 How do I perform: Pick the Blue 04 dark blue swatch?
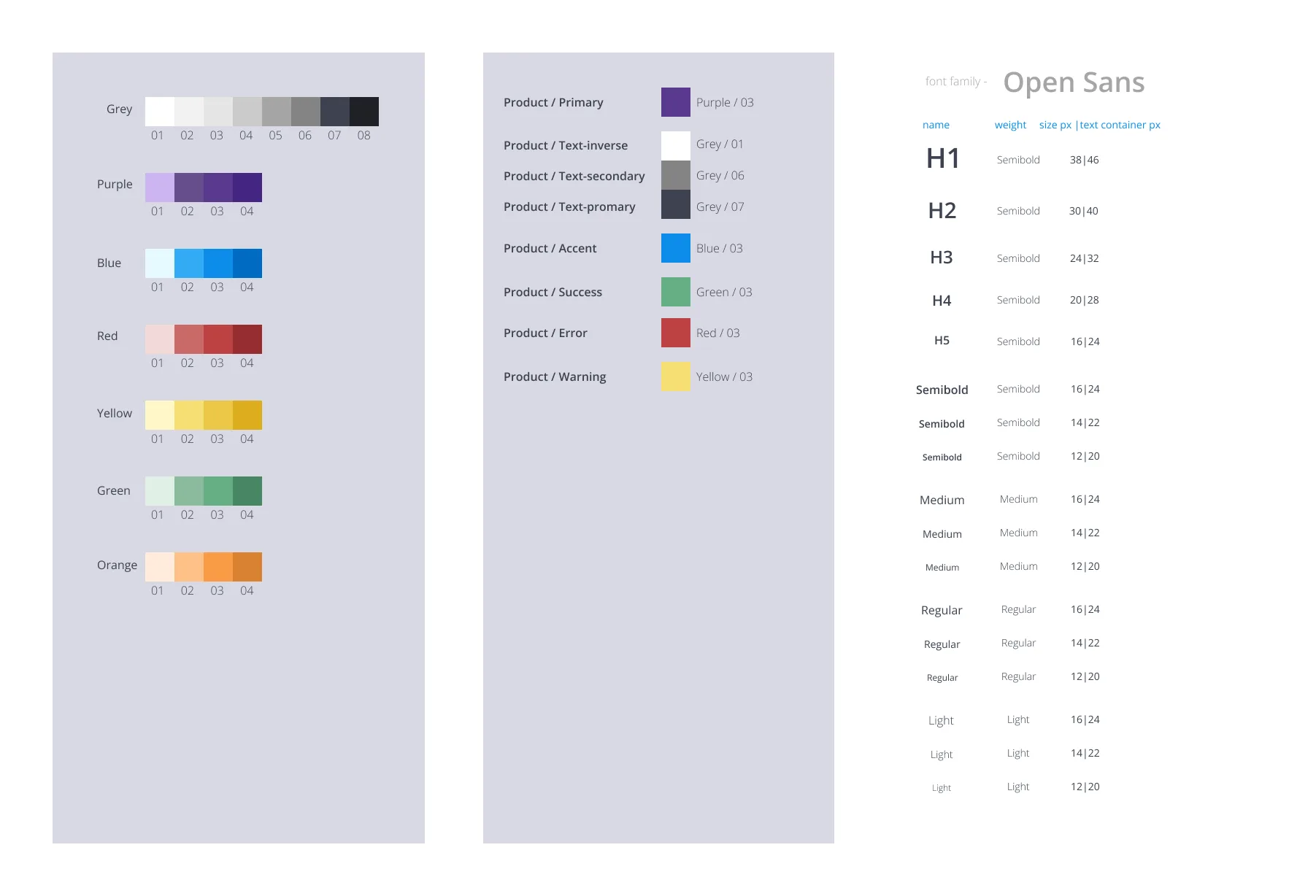247,263
